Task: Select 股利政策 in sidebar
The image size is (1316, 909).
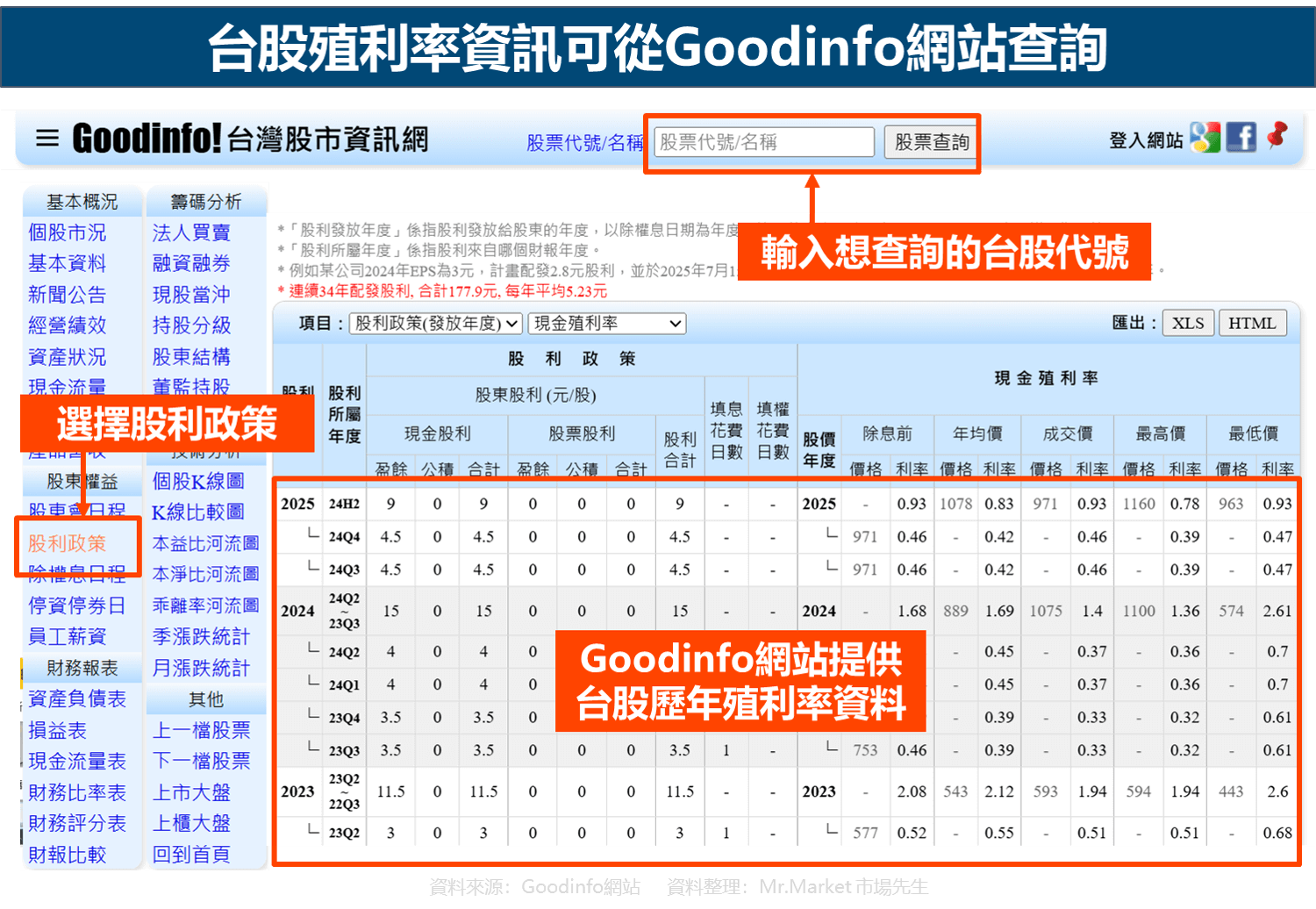Action: click(67, 543)
